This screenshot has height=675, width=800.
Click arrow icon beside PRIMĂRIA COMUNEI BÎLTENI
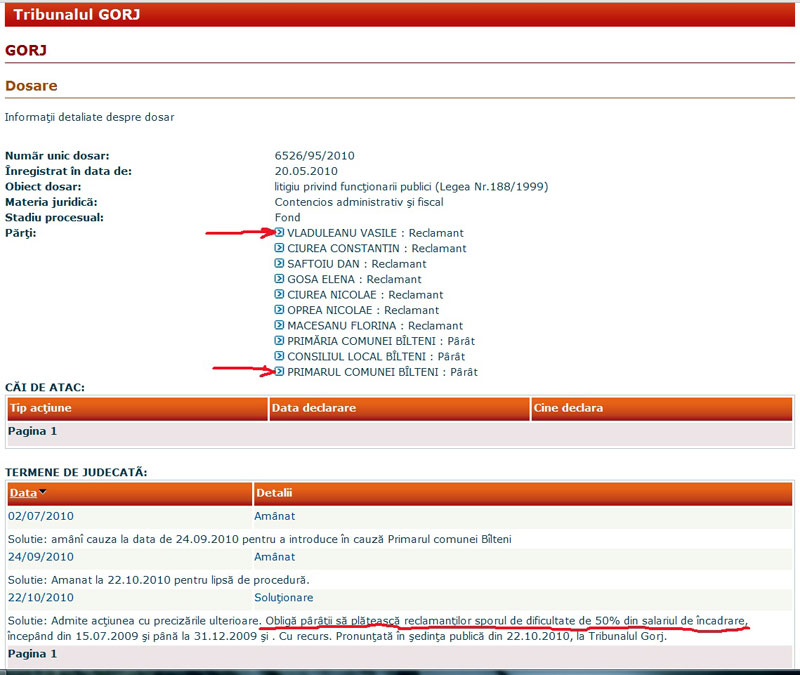pyautogui.click(x=279, y=340)
